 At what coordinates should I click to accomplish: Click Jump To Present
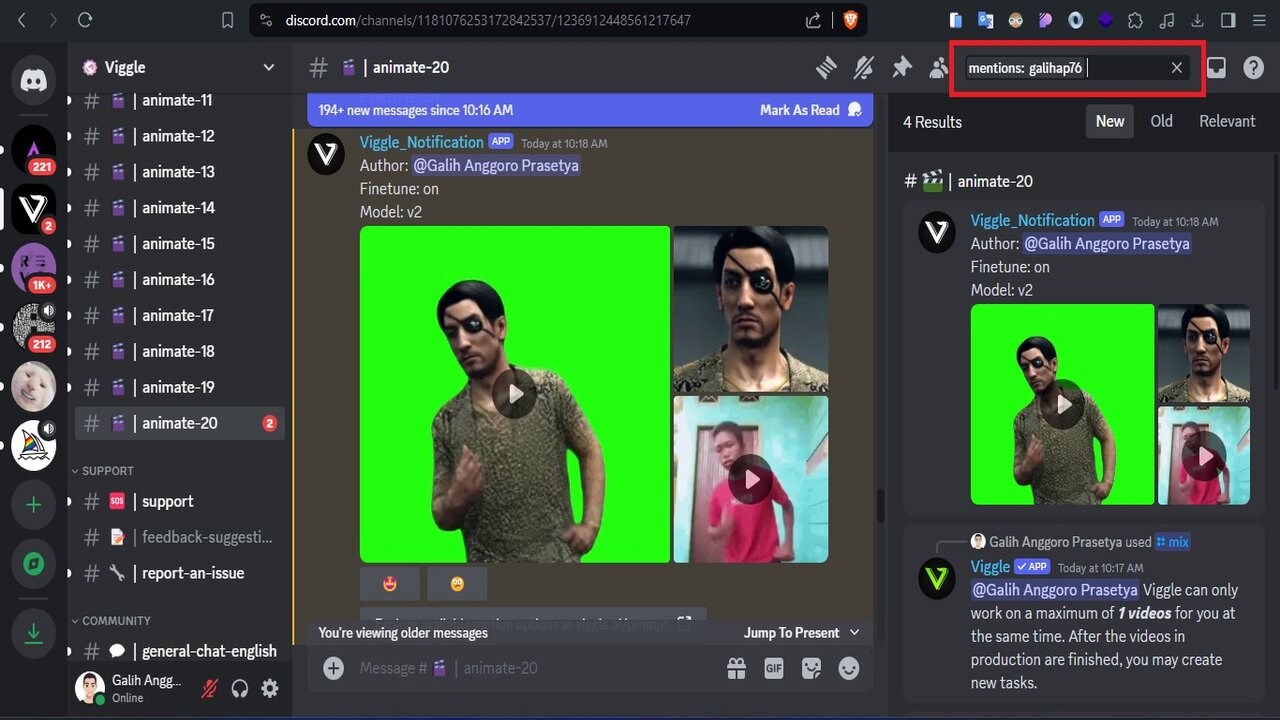[801, 632]
